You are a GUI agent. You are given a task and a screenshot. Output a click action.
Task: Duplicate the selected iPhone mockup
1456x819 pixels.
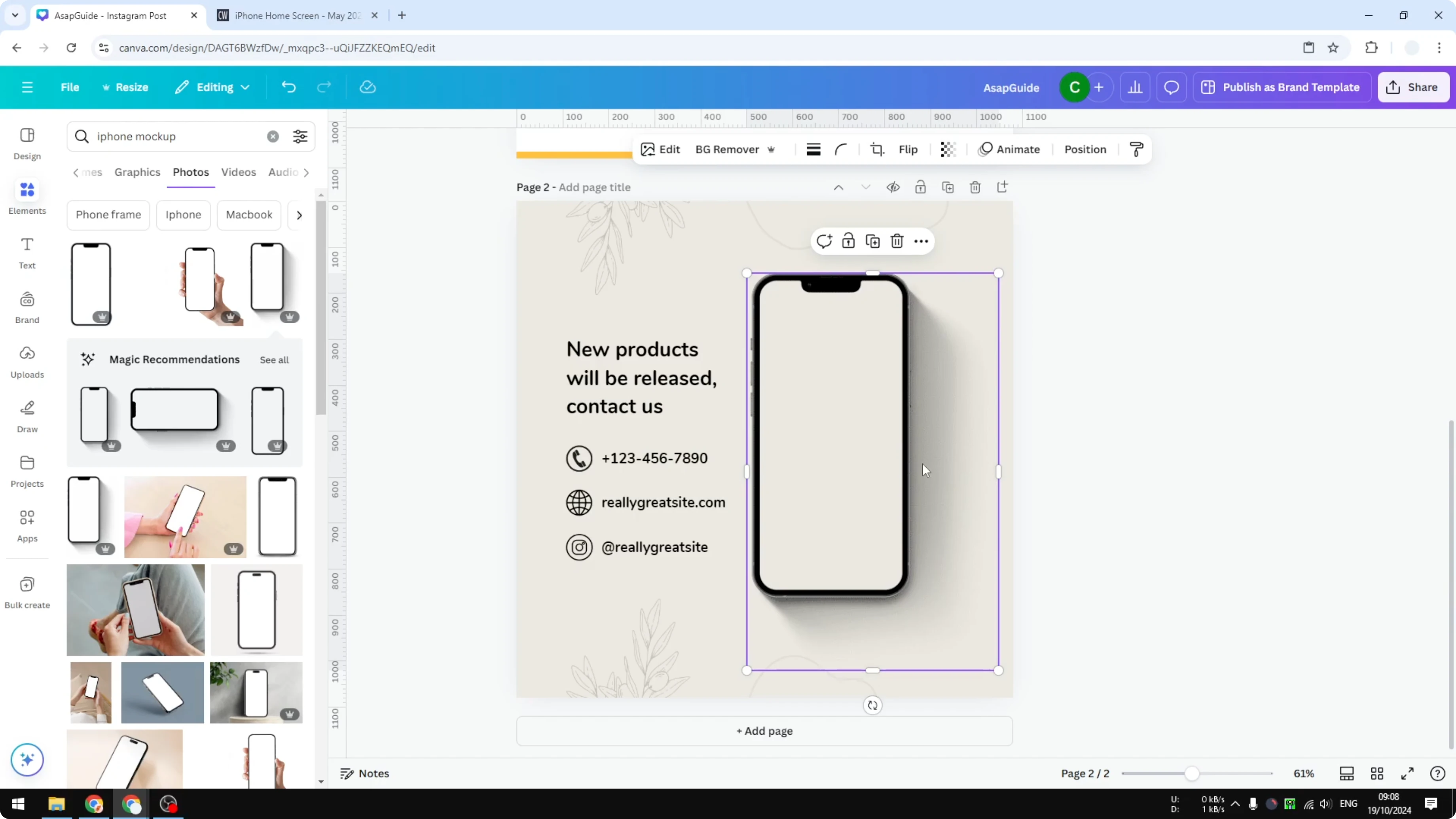(873, 241)
